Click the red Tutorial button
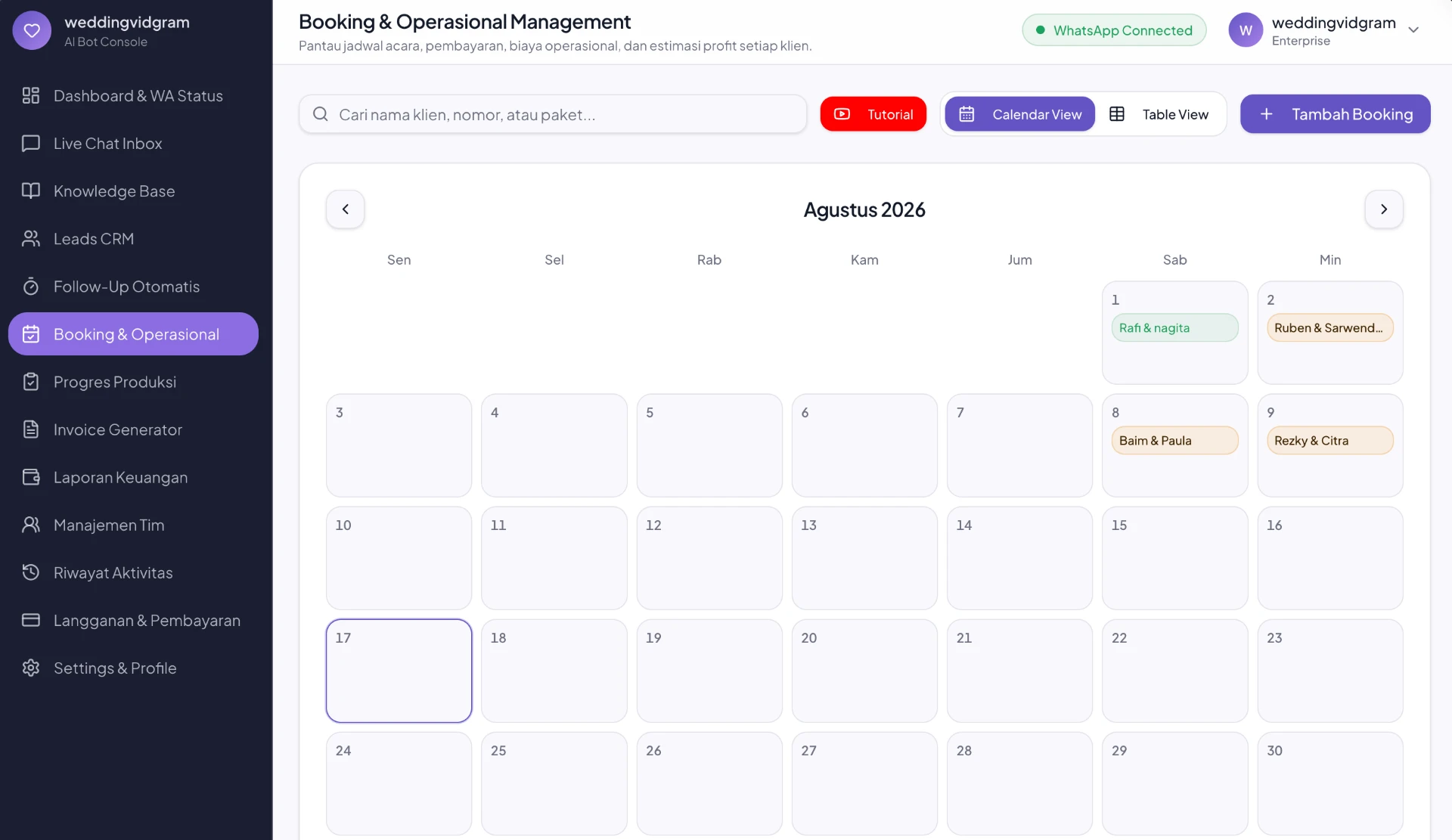The width and height of the screenshot is (1452, 840). 873,113
